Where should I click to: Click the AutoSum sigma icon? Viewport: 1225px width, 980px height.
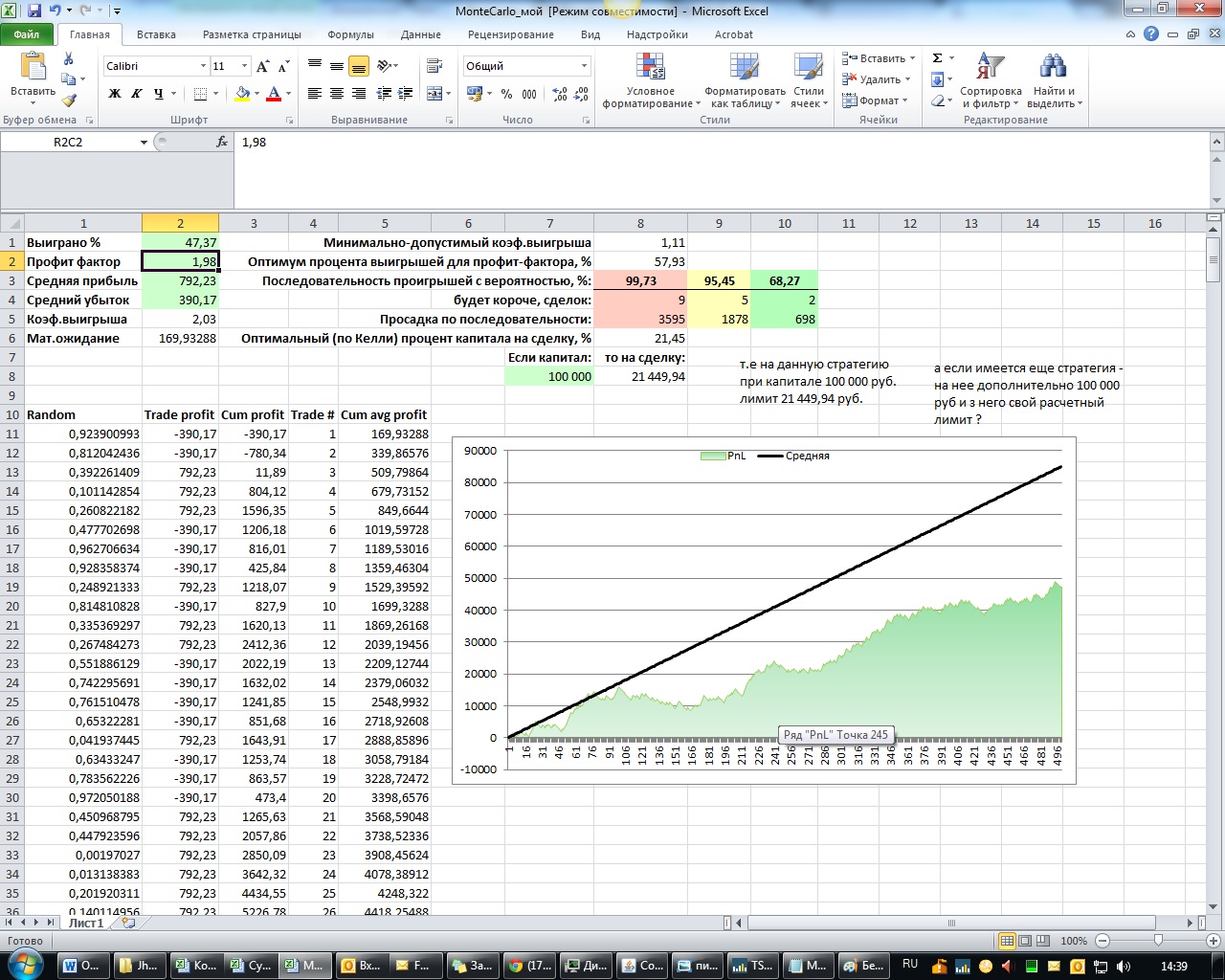[938, 58]
